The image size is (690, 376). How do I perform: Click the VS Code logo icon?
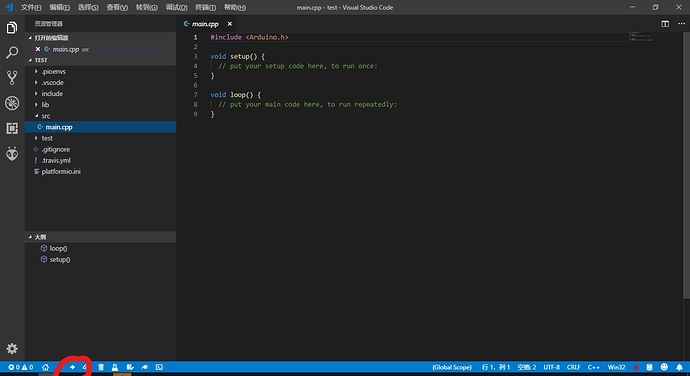pos(9,7)
